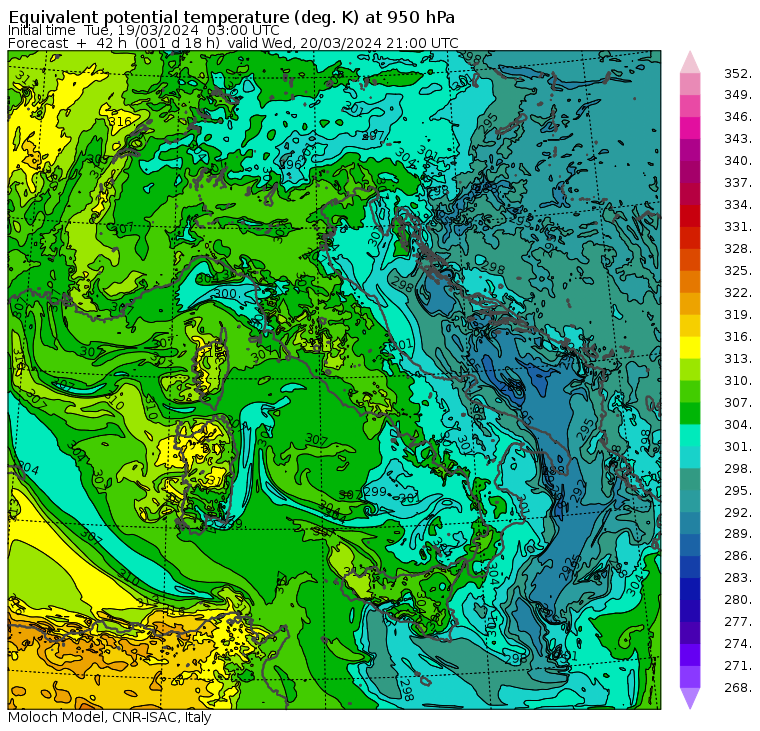Click the legend value 352.
760x731 pixels.
(x=738, y=74)
